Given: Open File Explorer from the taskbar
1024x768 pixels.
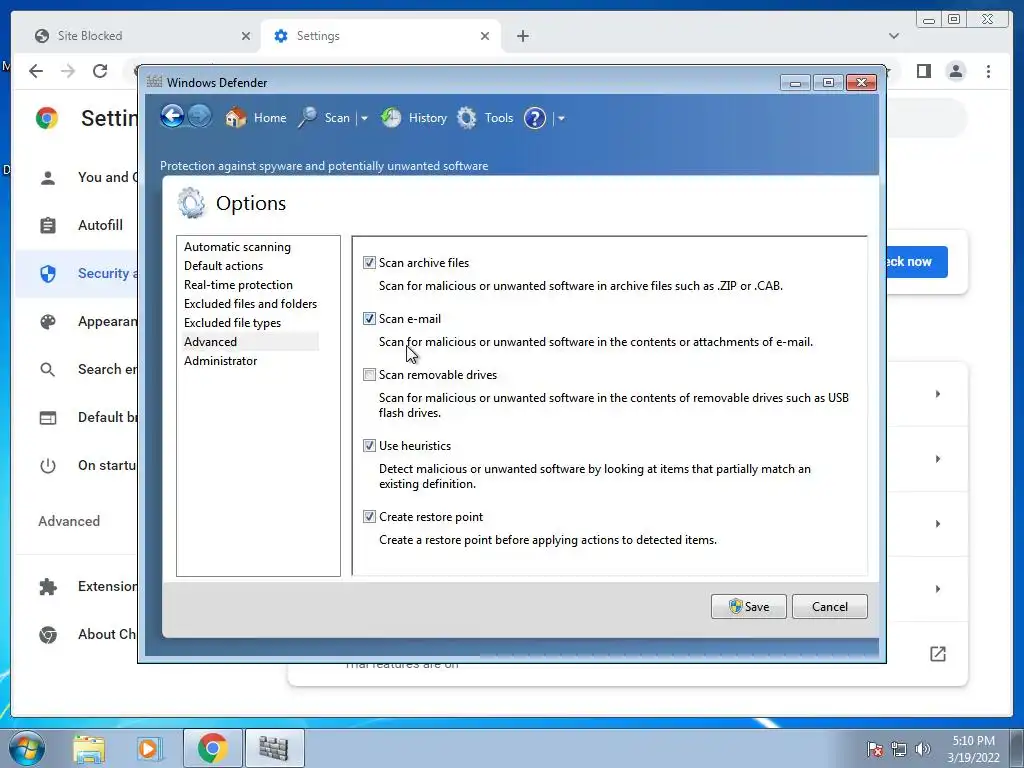Looking at the screenshot, I should [89, 748].
